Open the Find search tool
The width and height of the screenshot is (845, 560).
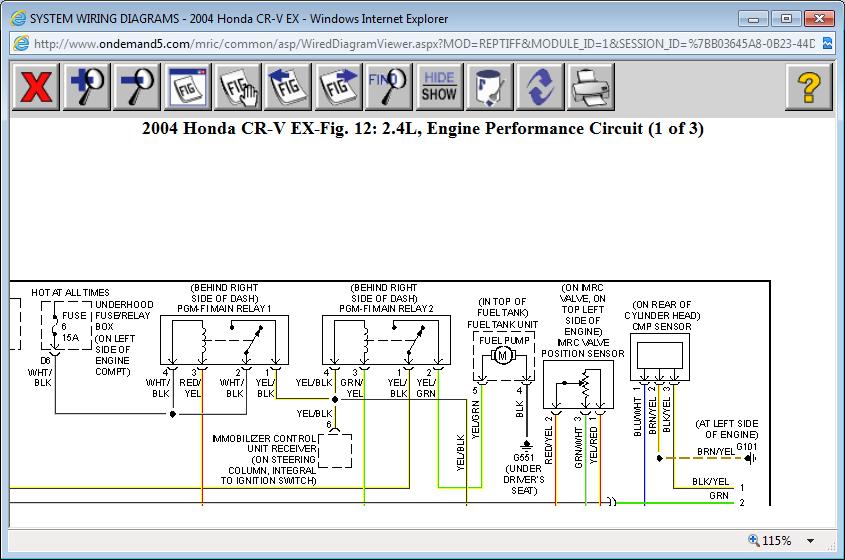tap(388, 87)
